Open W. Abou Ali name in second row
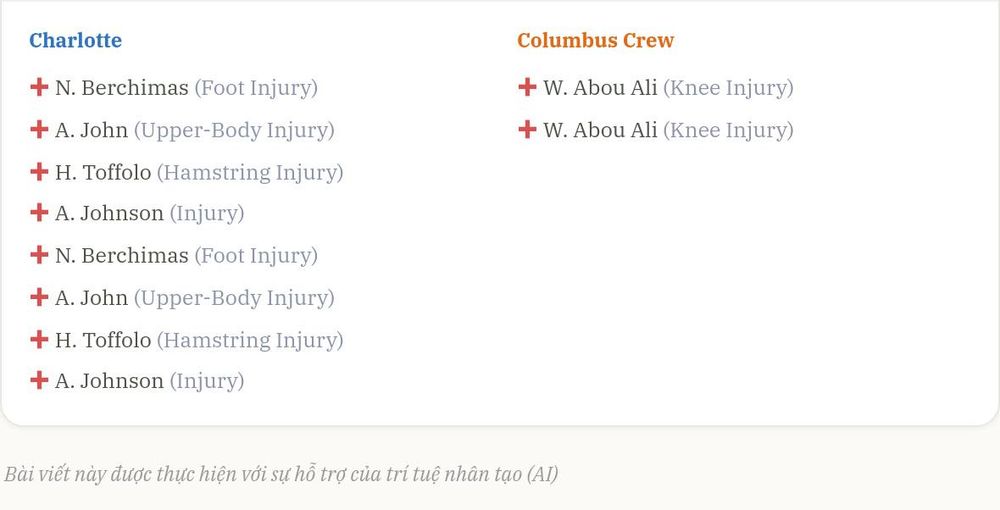This screenshot has height=510, width=1000. pos(600,130)
